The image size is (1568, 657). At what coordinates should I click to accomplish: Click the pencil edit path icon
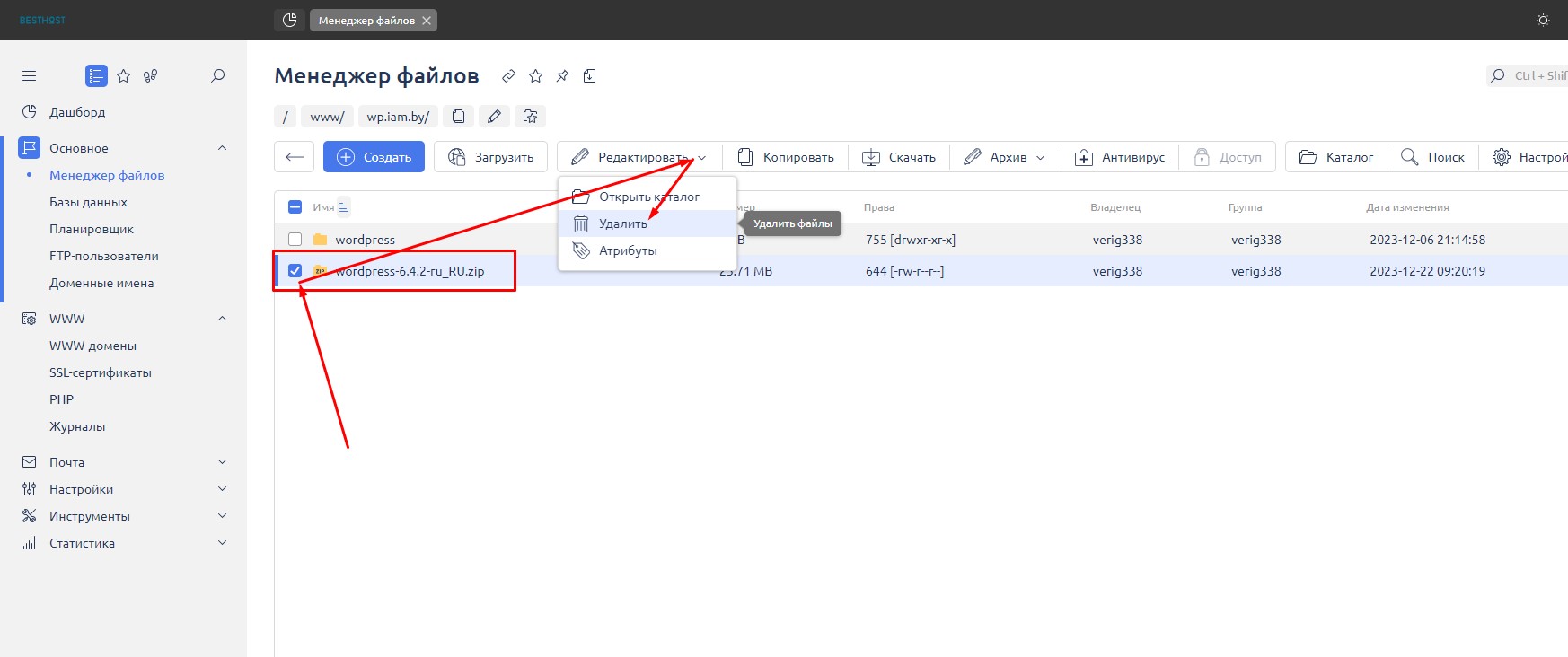pos(494,117)
